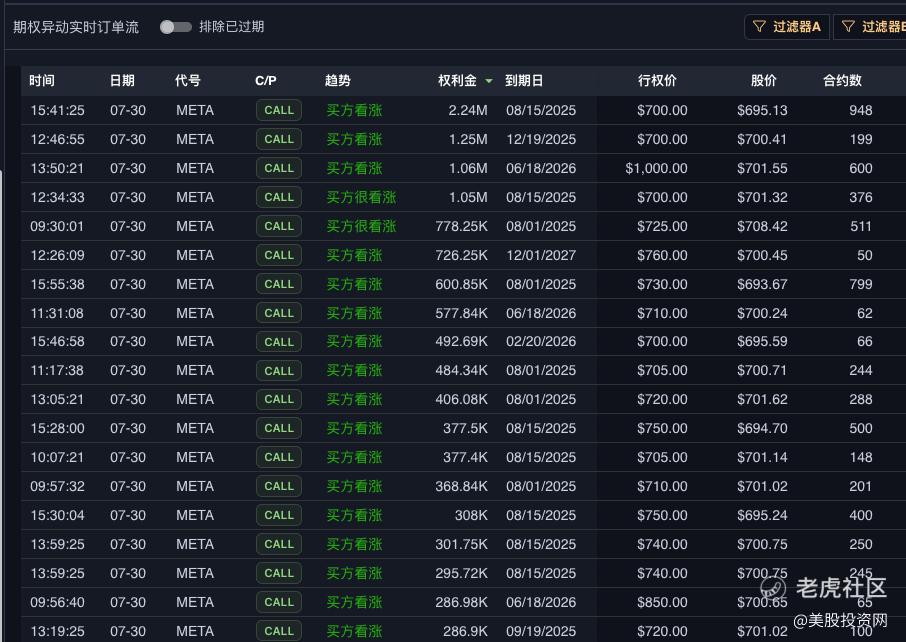The image size is (906, 642).
Task: Click the 778.25K premium value
Action: pyautogui.click(x=461, y=226)
